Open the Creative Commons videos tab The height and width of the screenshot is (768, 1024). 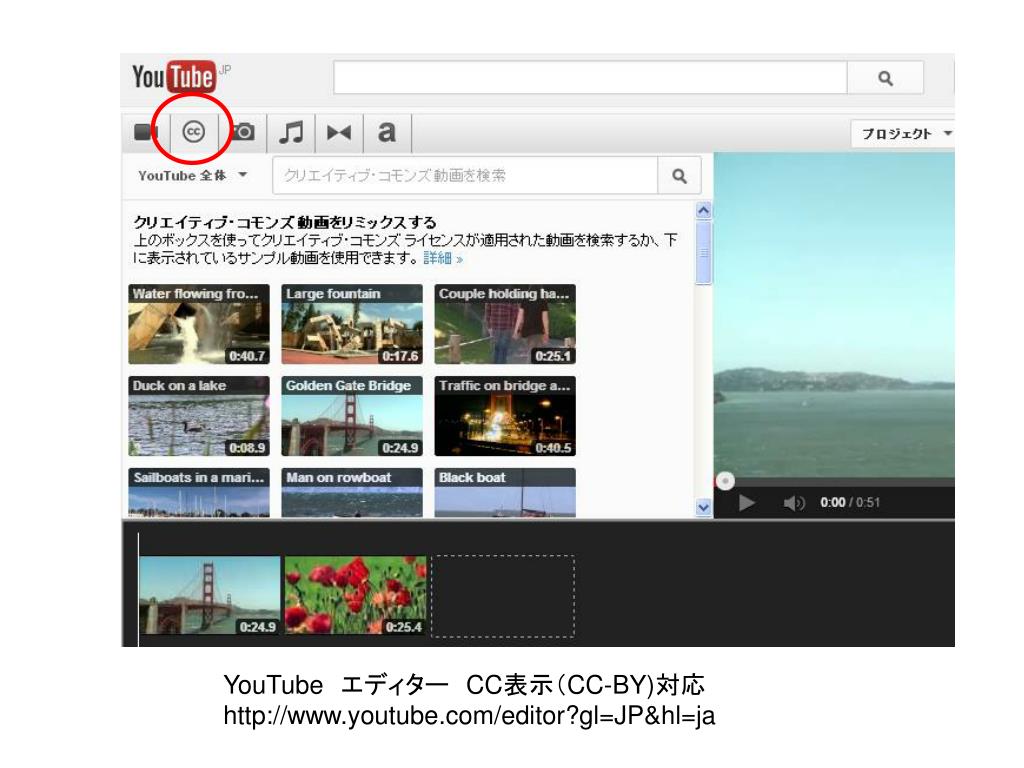click(194, 132)
